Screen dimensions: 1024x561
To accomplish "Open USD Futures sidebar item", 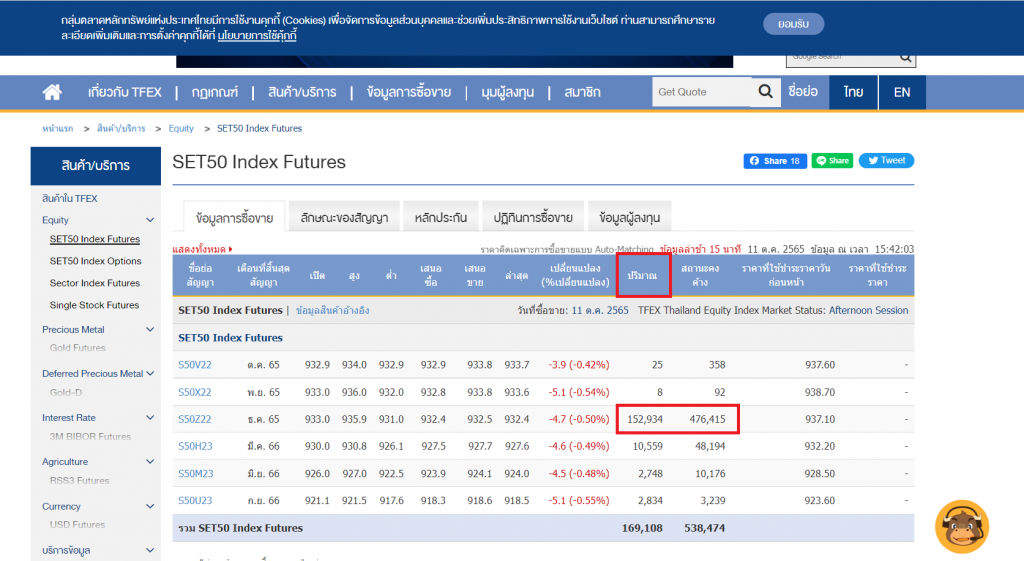I will 77,524.
